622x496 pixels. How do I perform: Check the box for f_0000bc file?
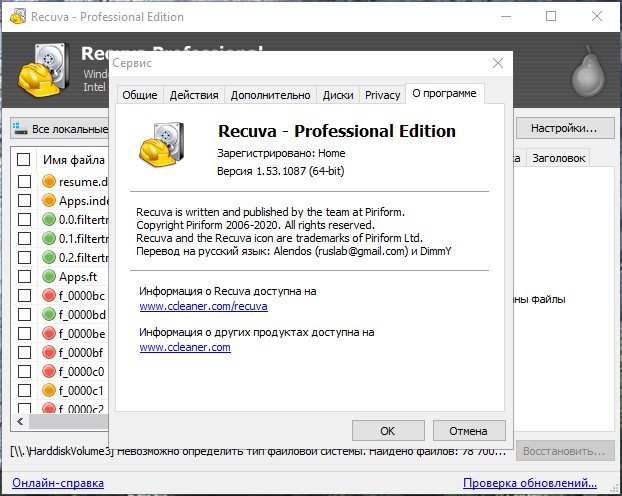[25, 296]
